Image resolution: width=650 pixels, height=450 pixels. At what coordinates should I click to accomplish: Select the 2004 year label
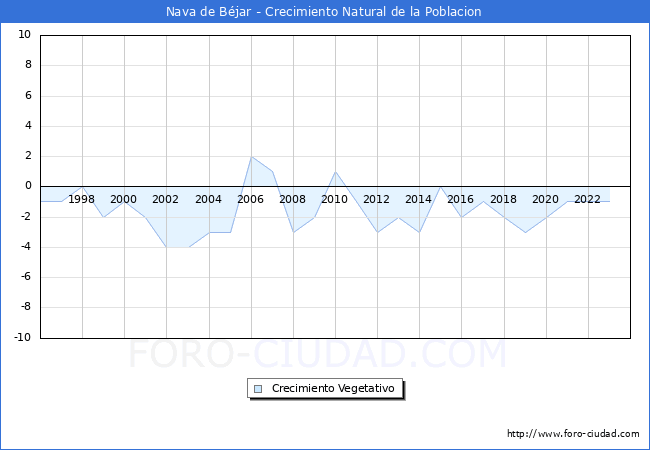pyautogui.click(x=208, y=199)
